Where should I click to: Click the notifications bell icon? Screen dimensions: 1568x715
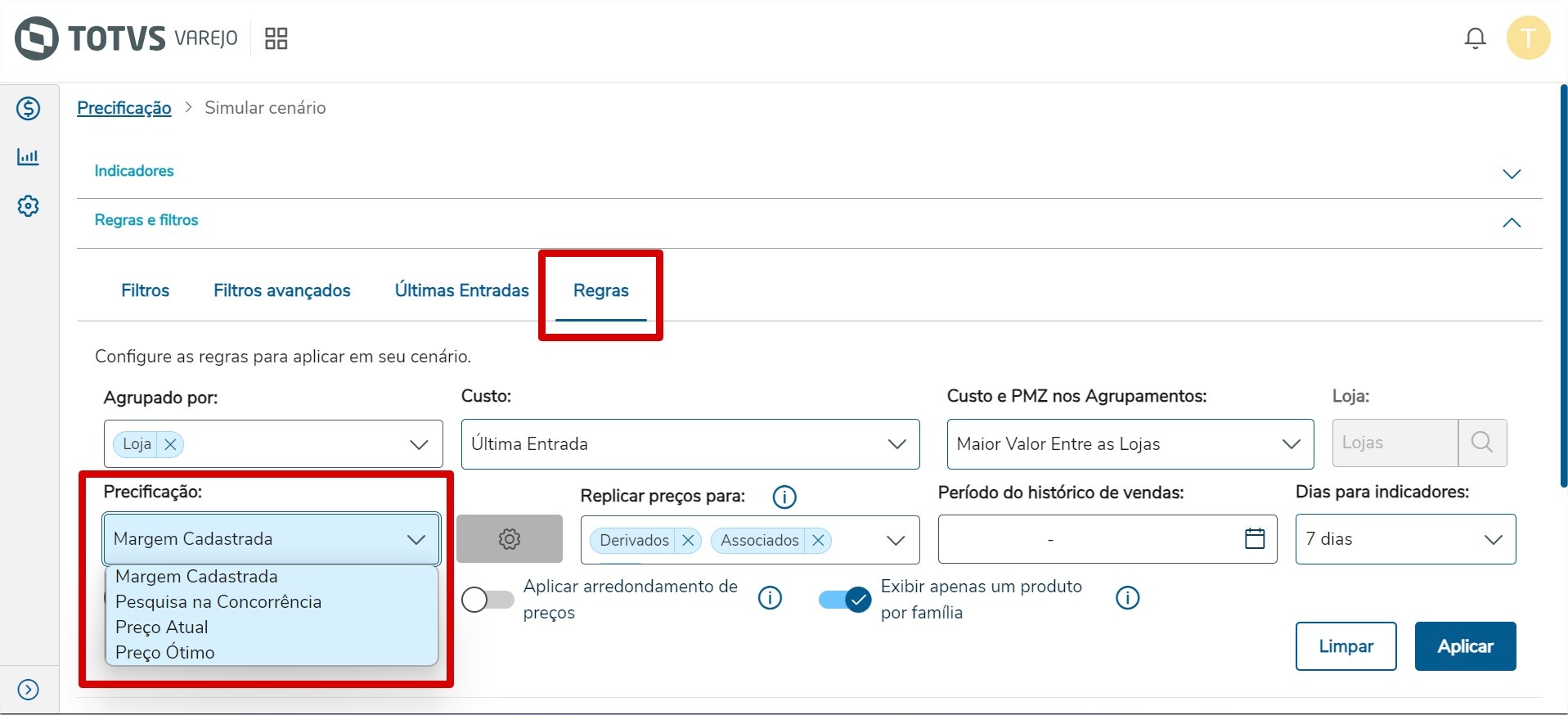coord(1475,38)
